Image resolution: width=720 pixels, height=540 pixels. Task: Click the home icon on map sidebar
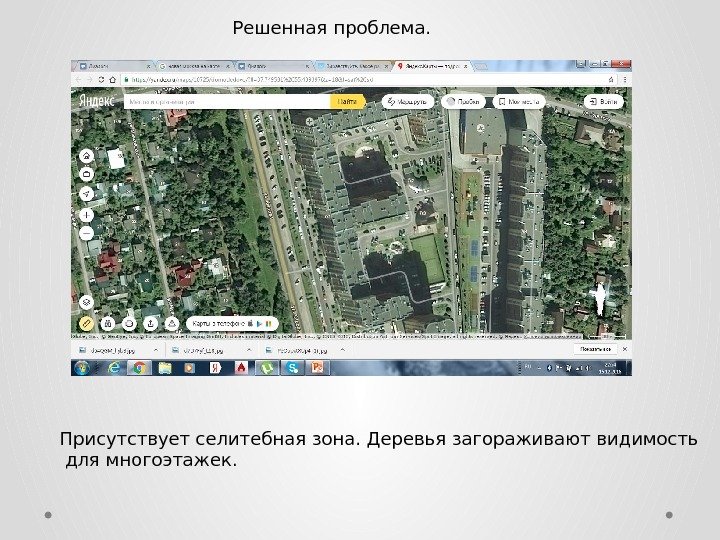click(86, 156)
